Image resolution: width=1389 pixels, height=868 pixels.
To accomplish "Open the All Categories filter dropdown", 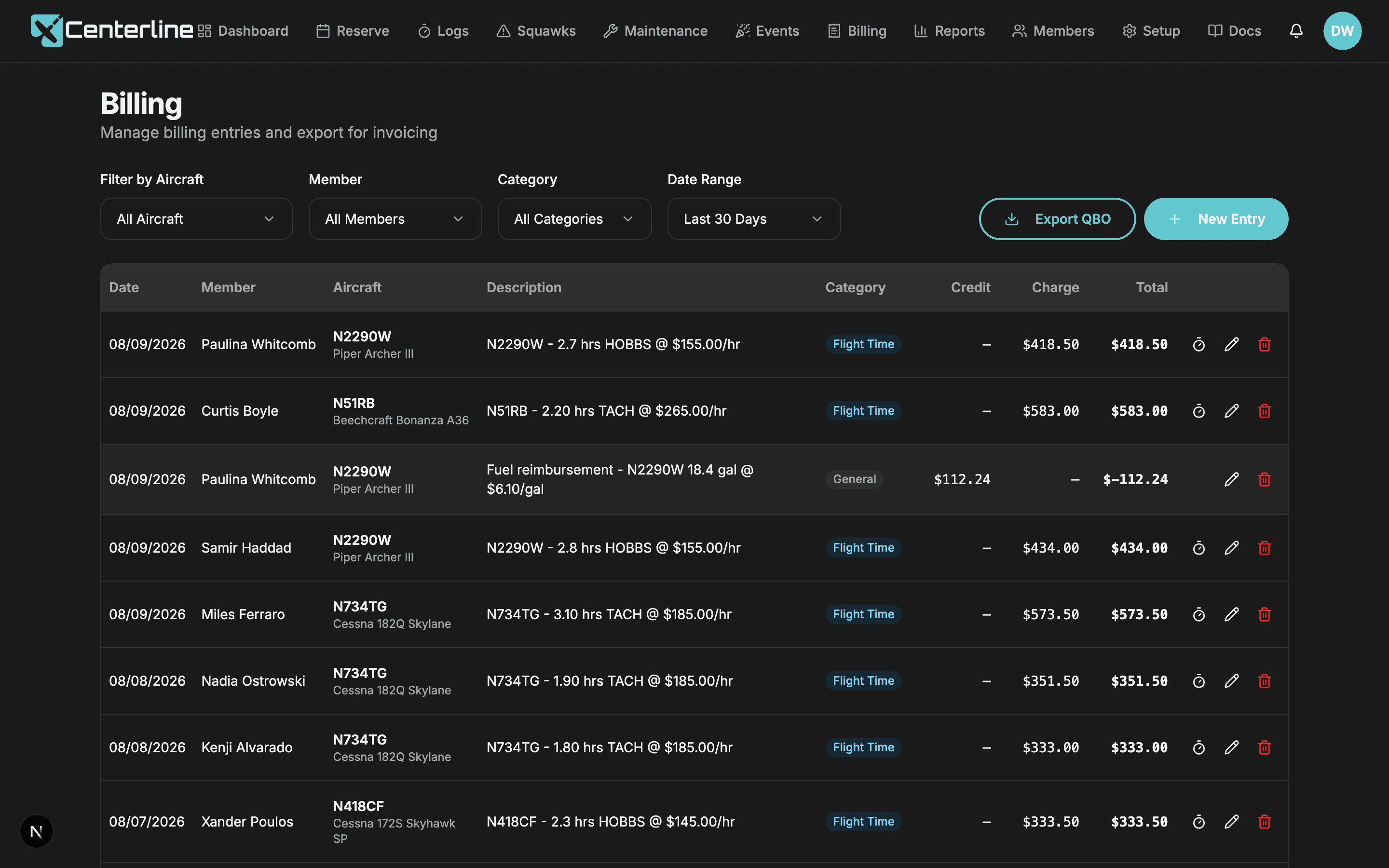I will pyautogui.click(x=574, y=219).
